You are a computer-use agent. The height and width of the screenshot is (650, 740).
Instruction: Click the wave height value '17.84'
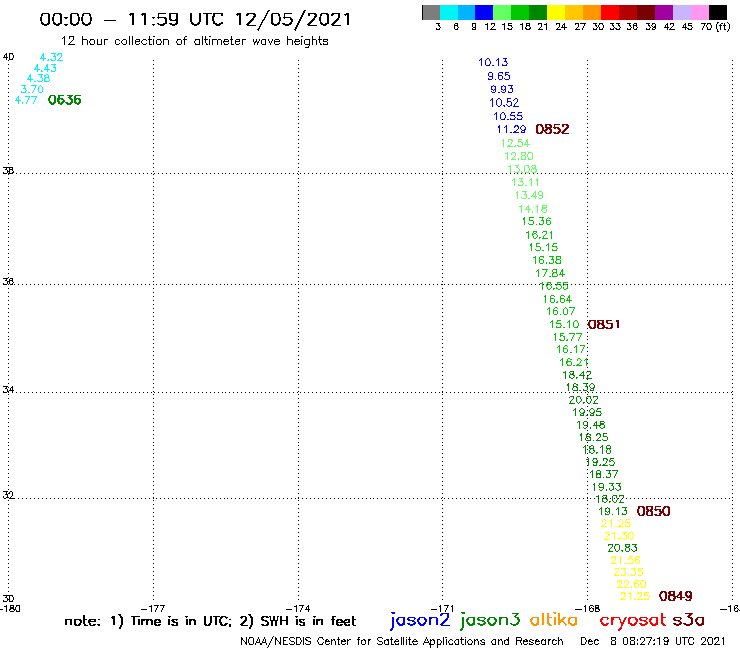[x=550, y=273]
